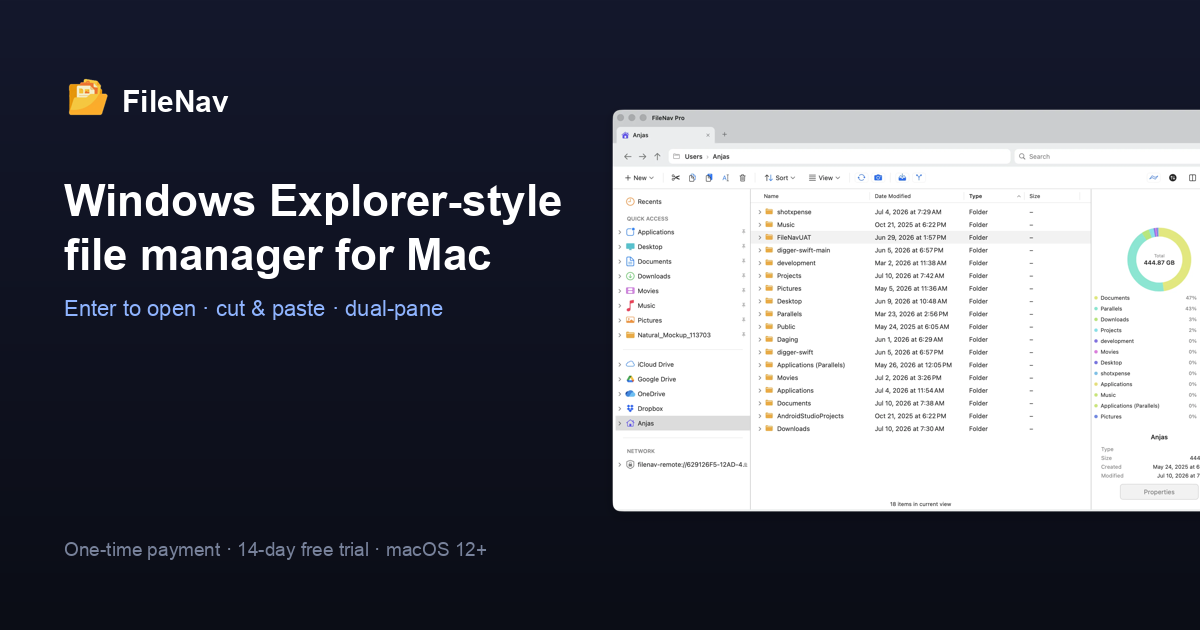Expand the FileNavUAT folder chevron
The width and height of the screenshot is (1200, 630).
[x=759, y=238]
